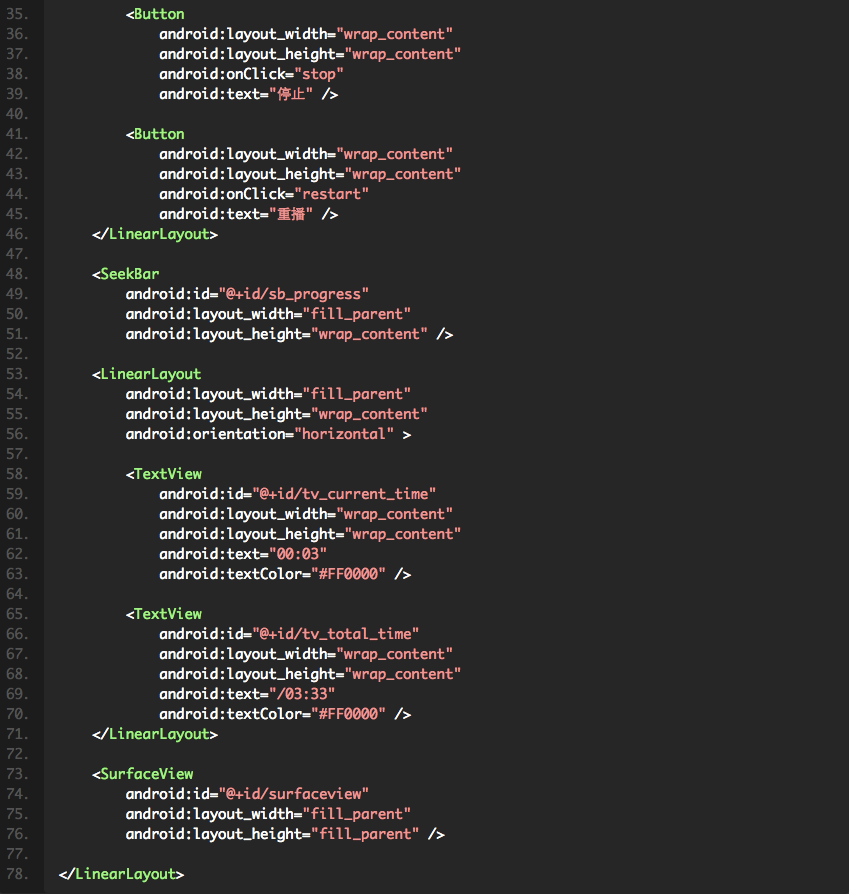The width and height of the screenshot is (849, 894).
Task: Click line number 48 in the gutter
Action: [x=17, y=274]
